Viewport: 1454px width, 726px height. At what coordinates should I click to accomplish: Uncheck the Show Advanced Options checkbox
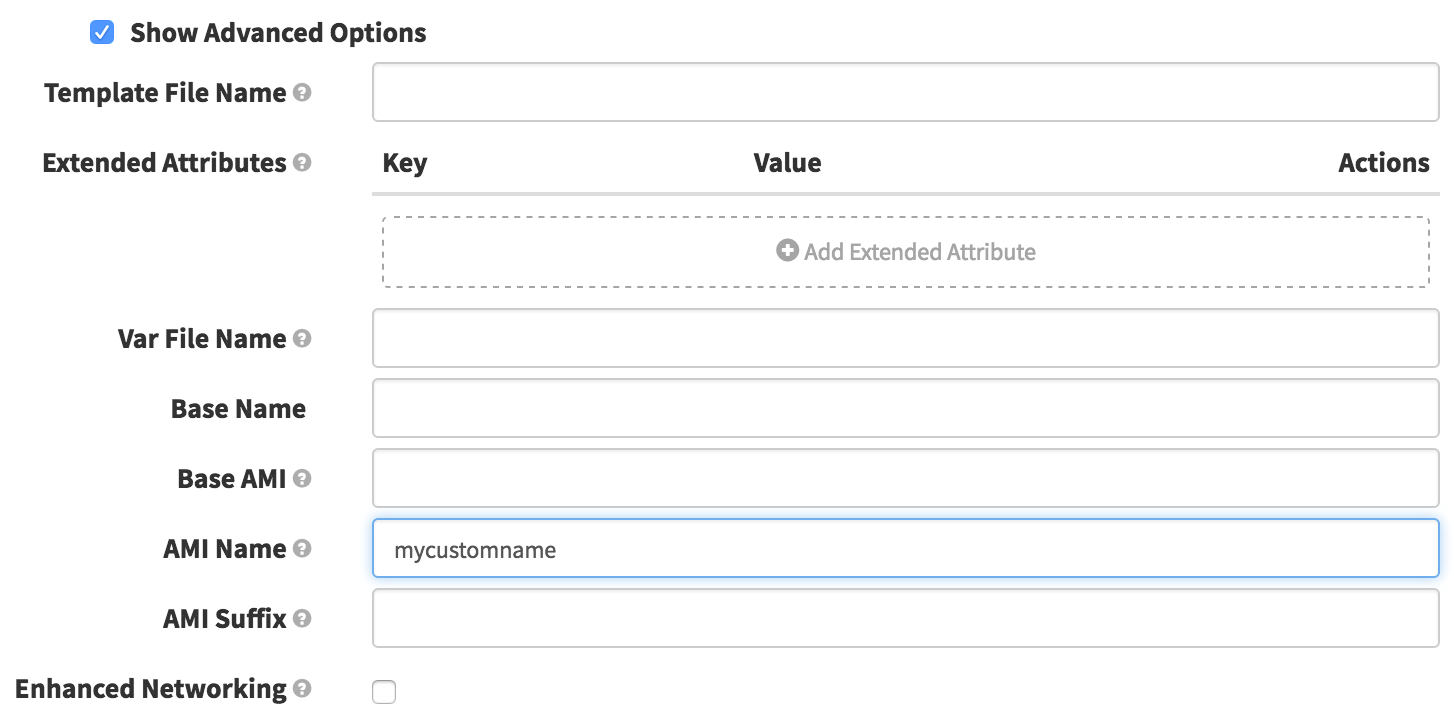[x=101, y=33]
